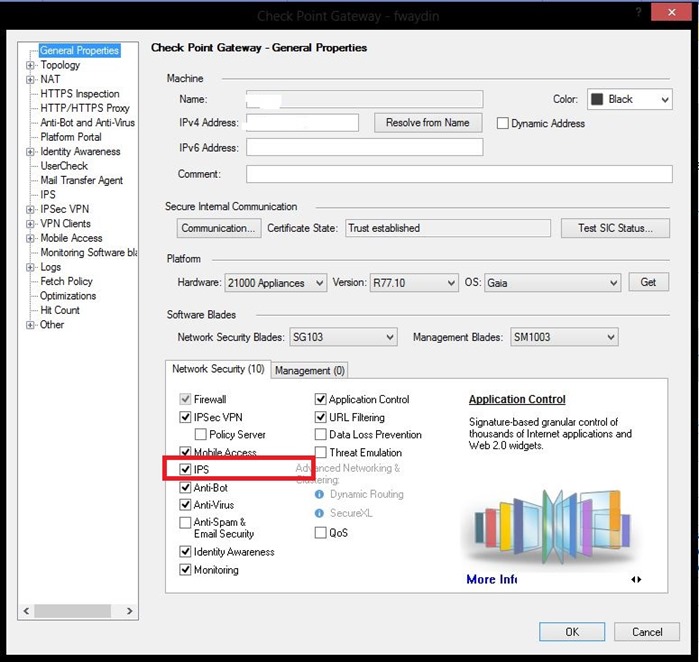699x662 pixels.
Task: Enable the QoS checkbox
Action: point(321,532)
